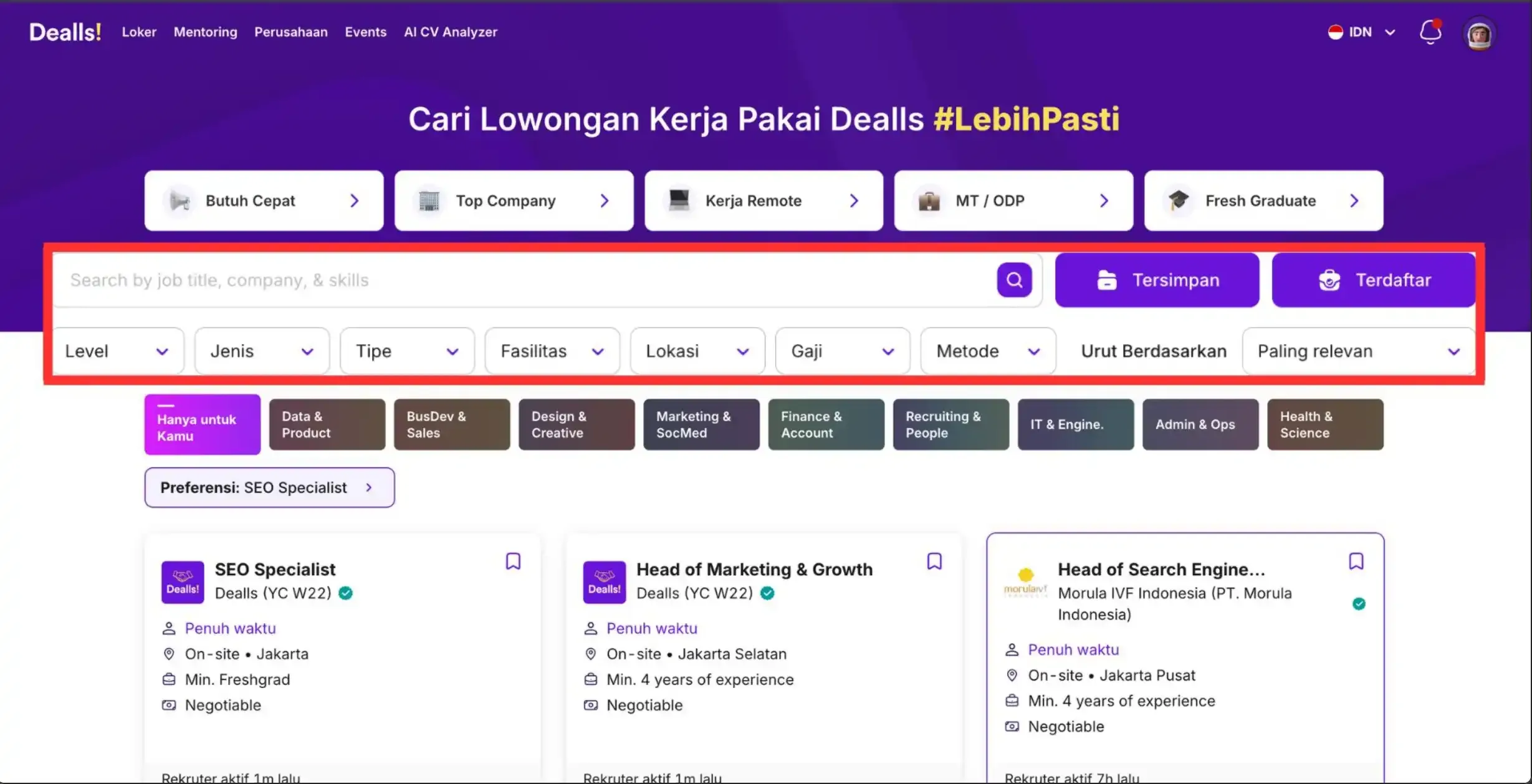
Task: Choose the Admin & Ops category
Action: (1200, 424)
